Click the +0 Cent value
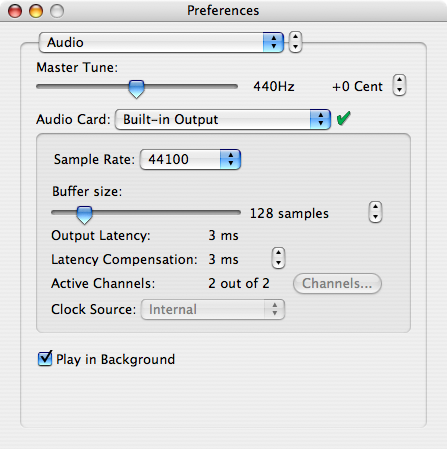Screen dimensions: 447x449 [357, 87]
